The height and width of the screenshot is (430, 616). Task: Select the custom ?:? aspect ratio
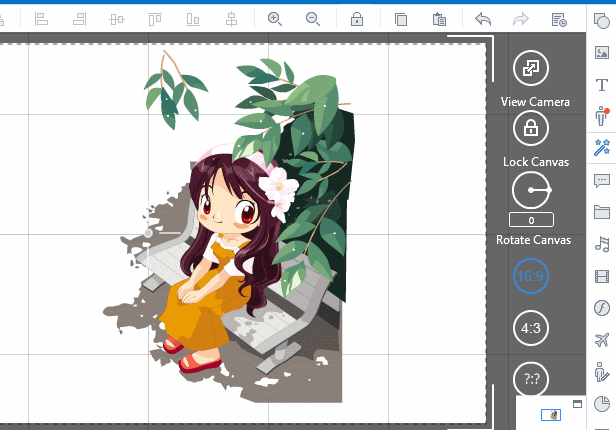point(531,379)
